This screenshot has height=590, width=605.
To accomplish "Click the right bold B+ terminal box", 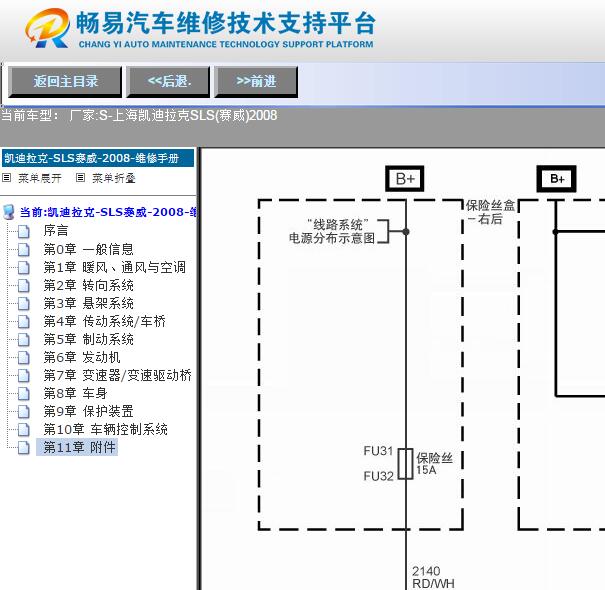I will (556, 179).
